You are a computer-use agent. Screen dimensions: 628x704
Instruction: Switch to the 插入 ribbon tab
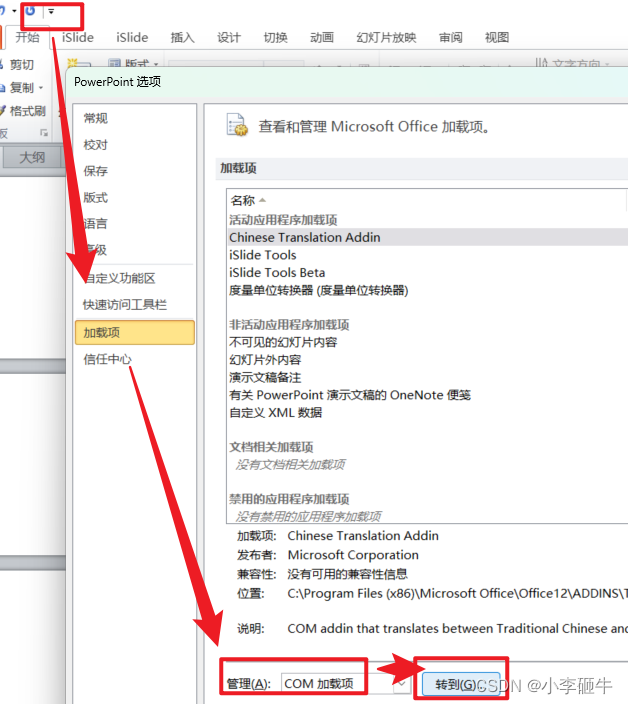tap(182, 37)
